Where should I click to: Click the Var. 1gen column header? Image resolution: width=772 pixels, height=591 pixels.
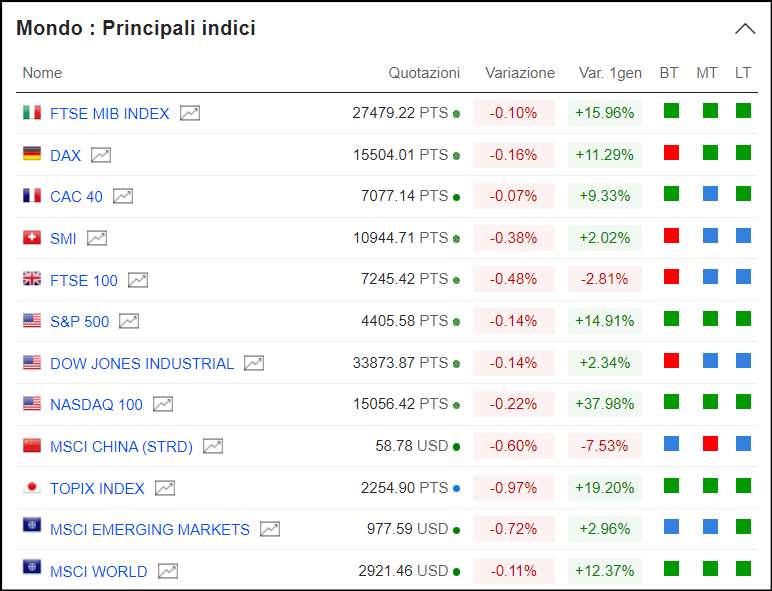tap(610, 73)
